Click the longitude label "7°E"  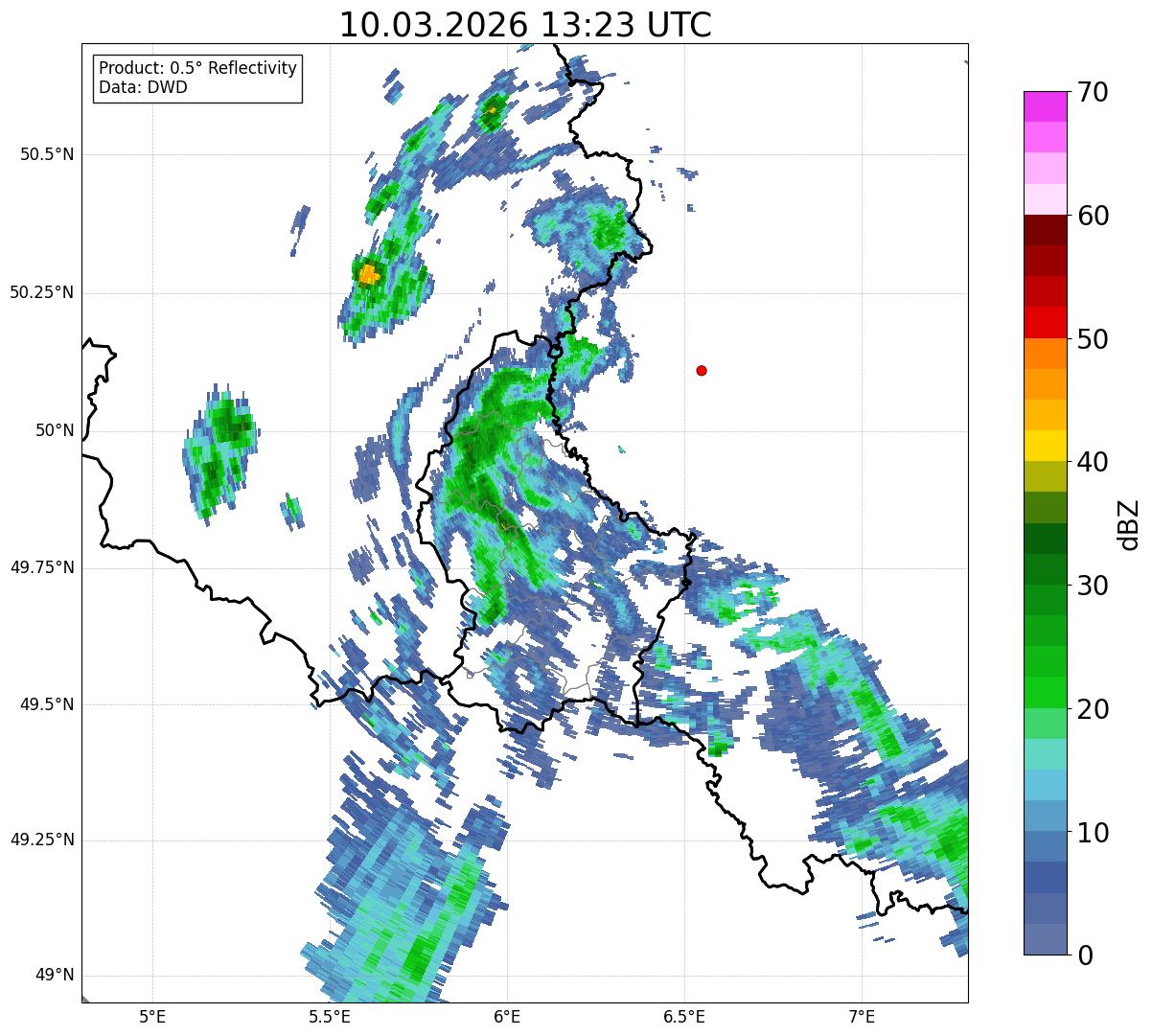click(x=862, y=1016)
